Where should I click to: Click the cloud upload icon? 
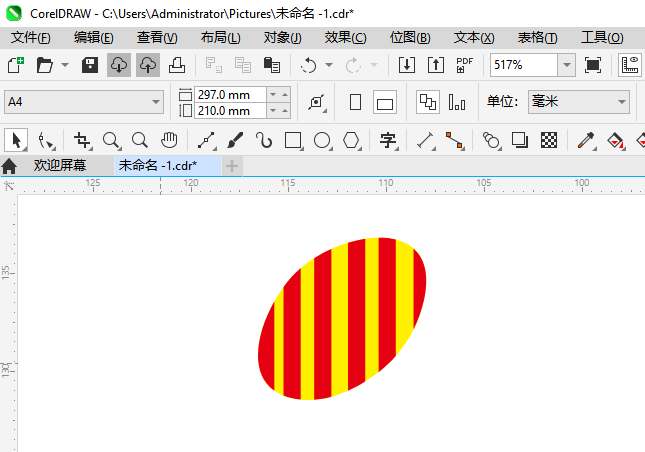pyautogui.click(x=148, y=65)
